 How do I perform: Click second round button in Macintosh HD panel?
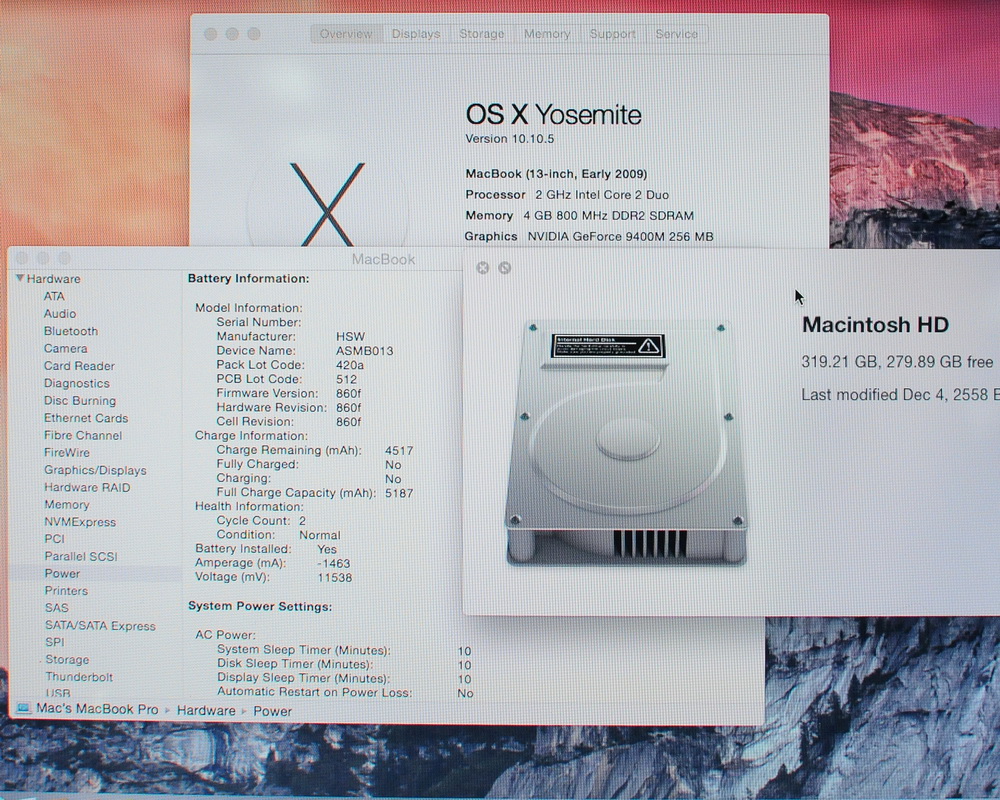[504, 268]
